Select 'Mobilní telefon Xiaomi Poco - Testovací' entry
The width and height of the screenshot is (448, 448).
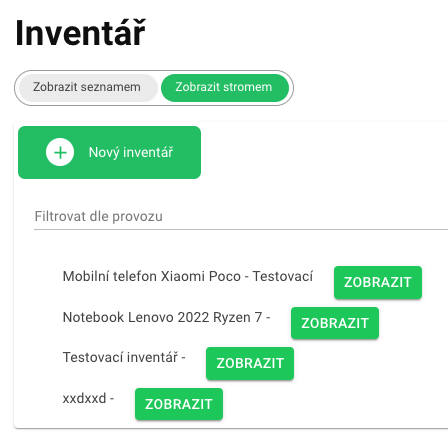point(188,276)
